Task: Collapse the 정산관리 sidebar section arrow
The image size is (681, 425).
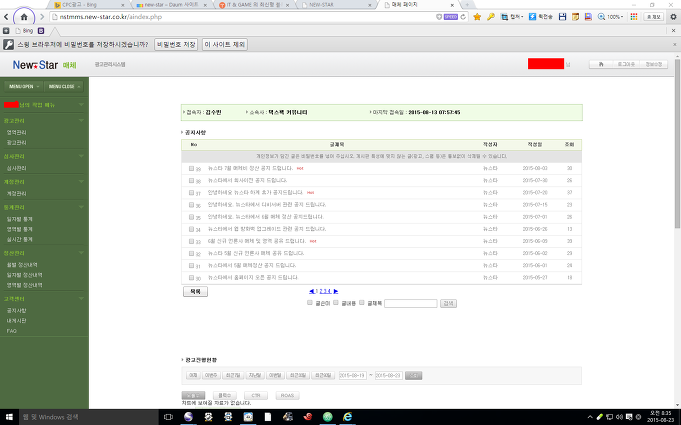Action: click(x=81, y=253)
